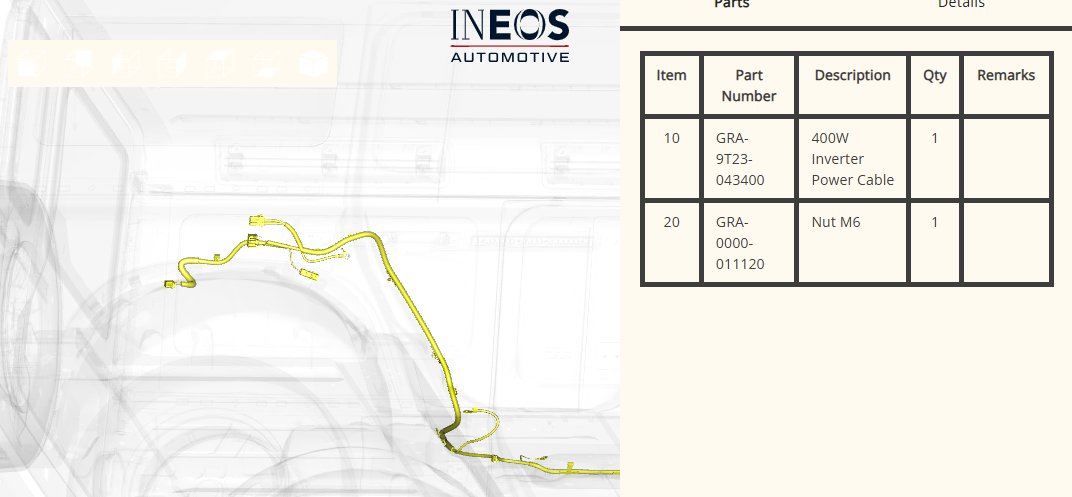
Task: Switch to the Details tab
Action: click(960, 5)
